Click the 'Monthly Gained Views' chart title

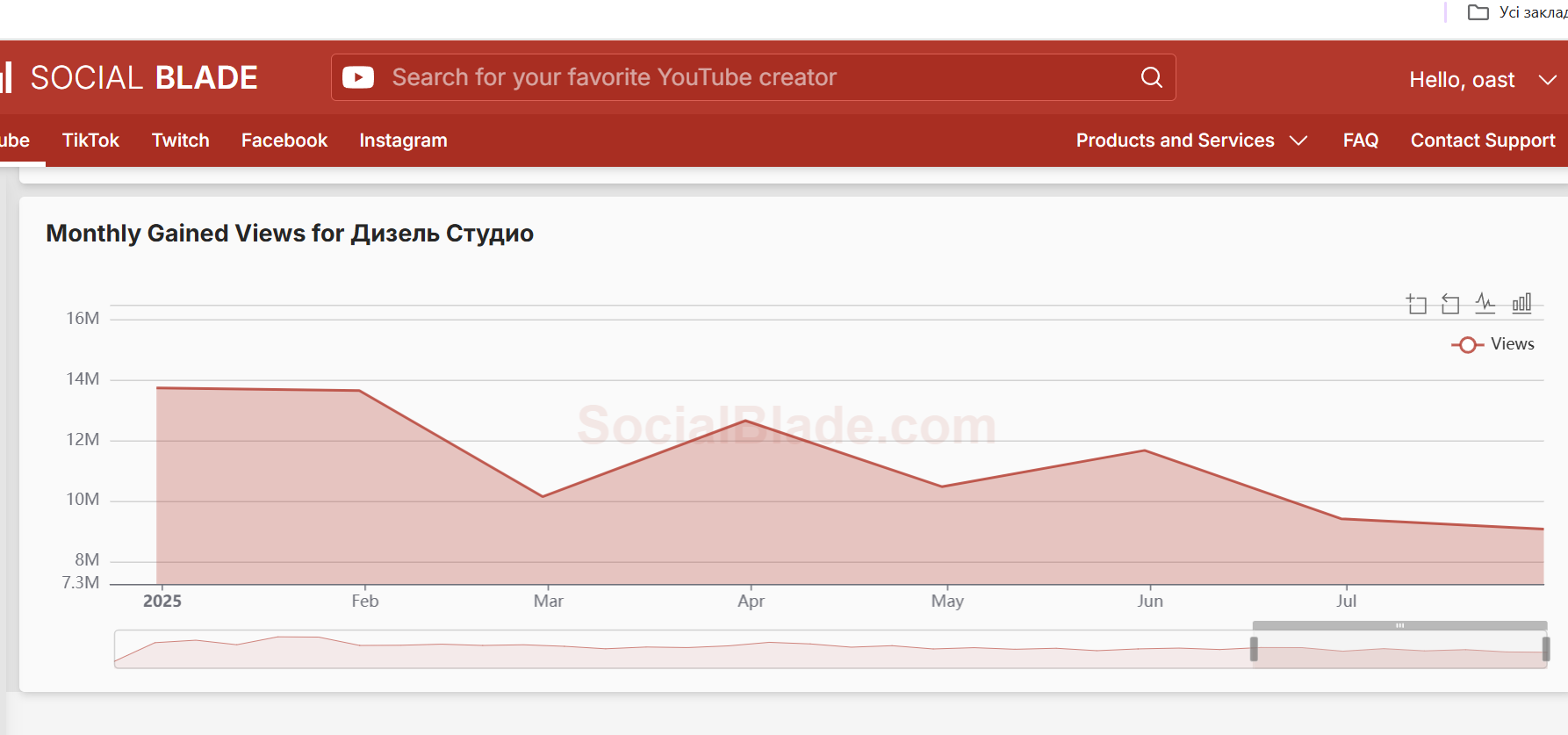pyautogui.click(x=290, y=234)
